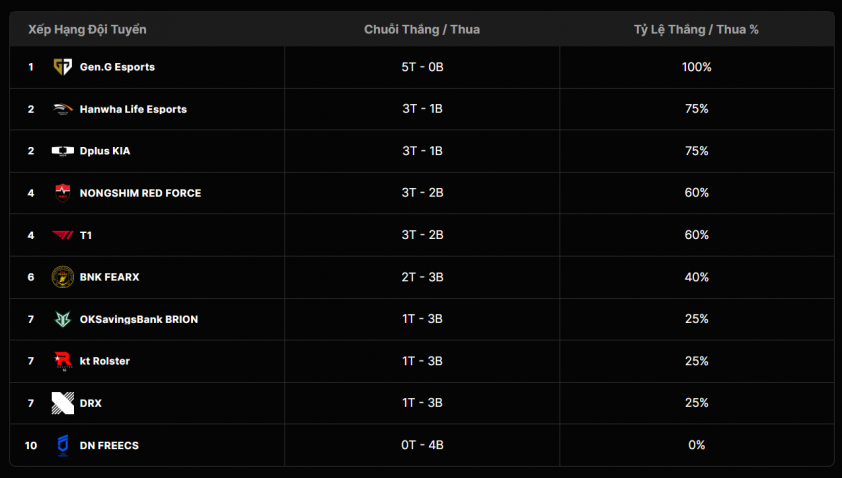Click the T1 team name
Image resolution: width=842 pixels, height=478 pixels.
[x=86, y=235]
